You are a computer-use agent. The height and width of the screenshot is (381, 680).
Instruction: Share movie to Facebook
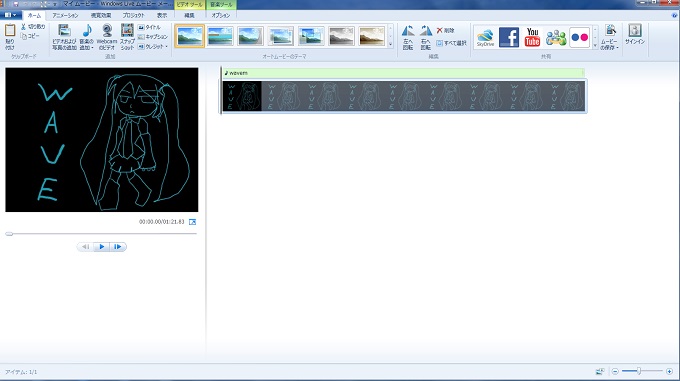pyautogui.click(x=509, y=37)
